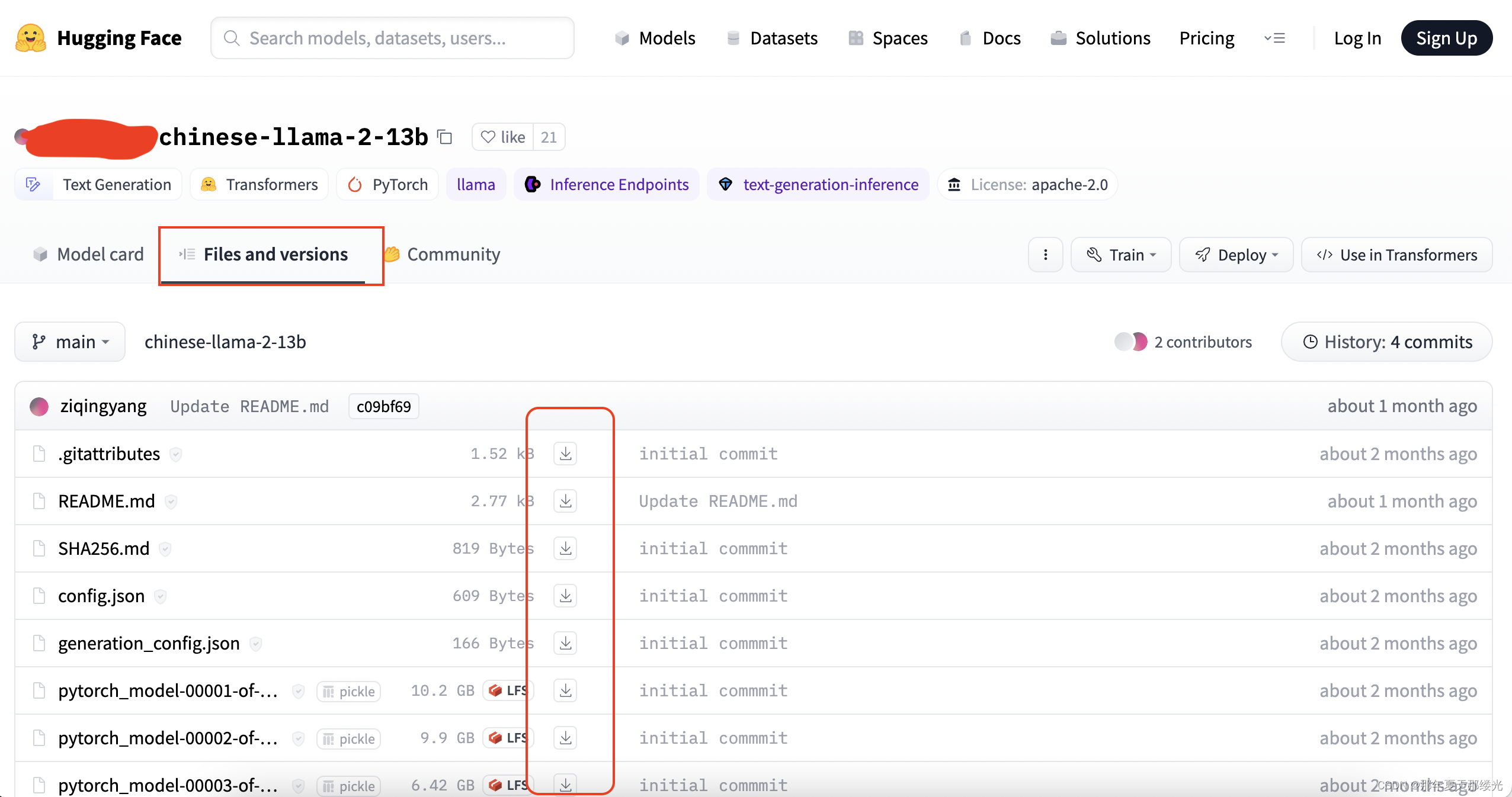The height and width of the screenshot is (797, 1512).
Task: Click the model owner avatar before the title
Action: (x=21, y=137)
